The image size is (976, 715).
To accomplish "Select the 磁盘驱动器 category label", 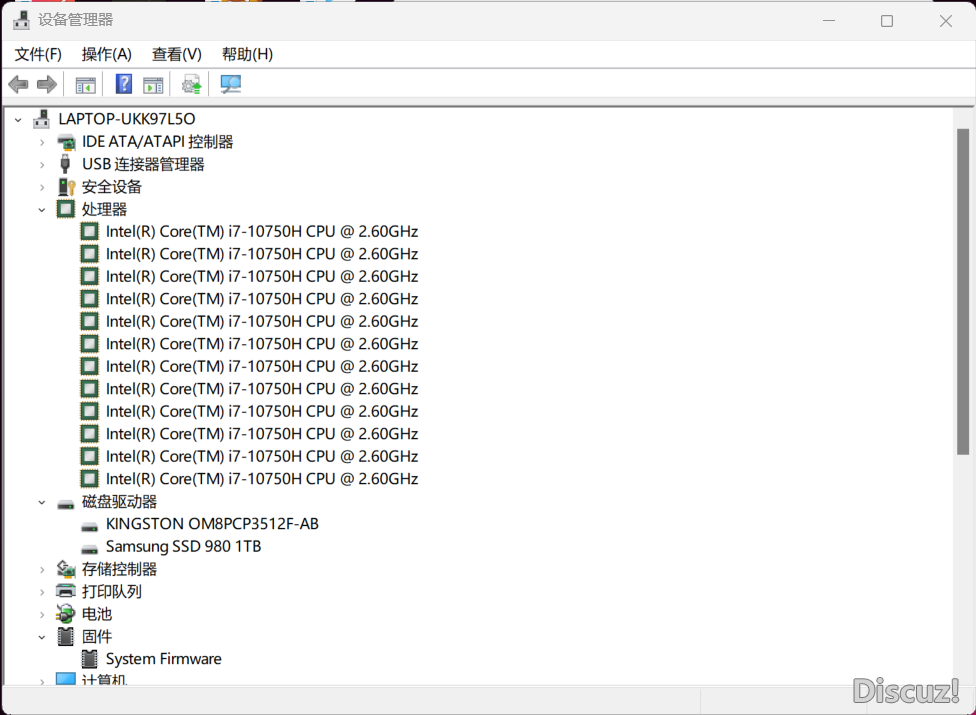I will (x=120, y=502).
